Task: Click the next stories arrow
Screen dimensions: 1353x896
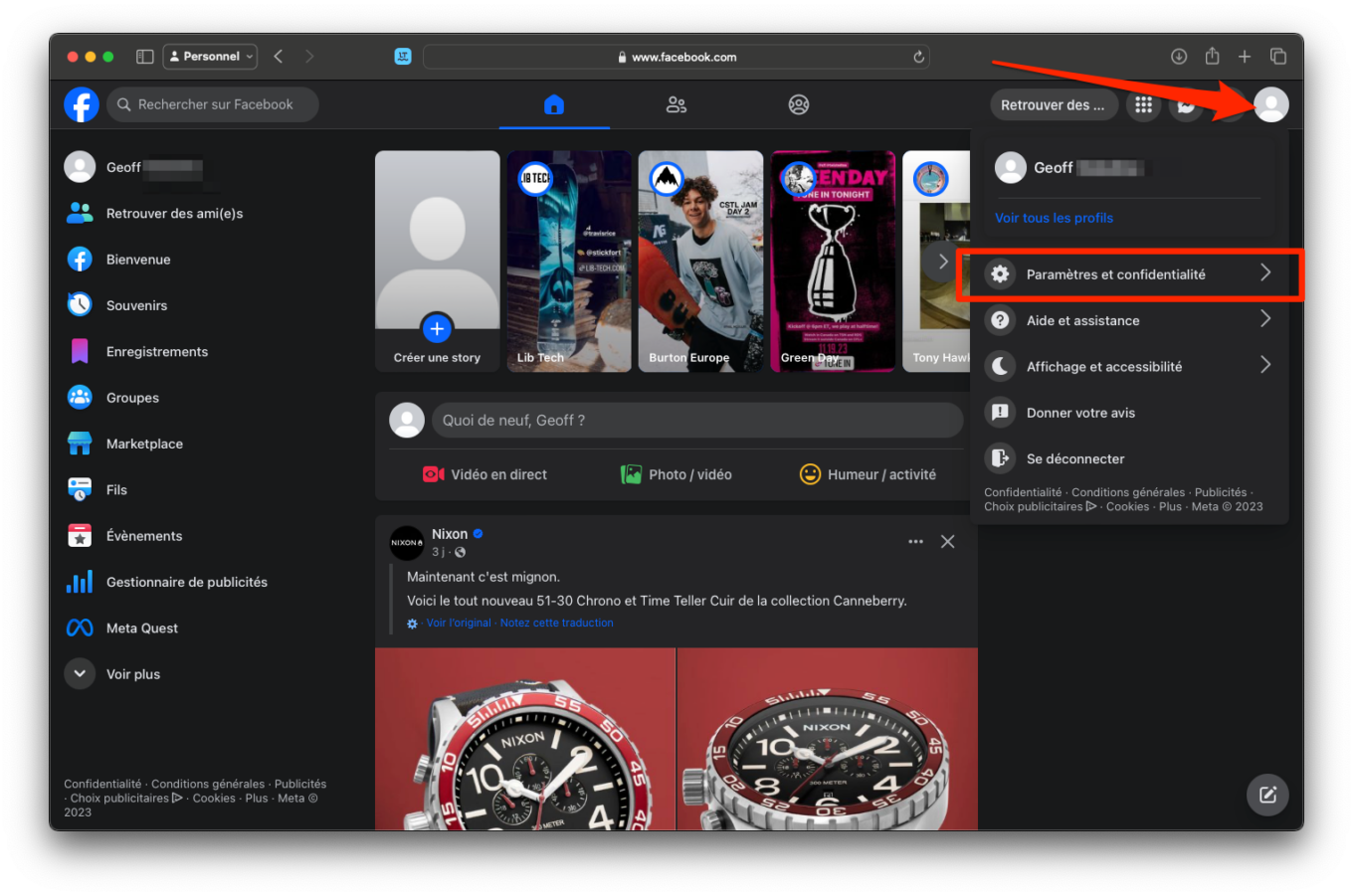Action: point(942,263)
